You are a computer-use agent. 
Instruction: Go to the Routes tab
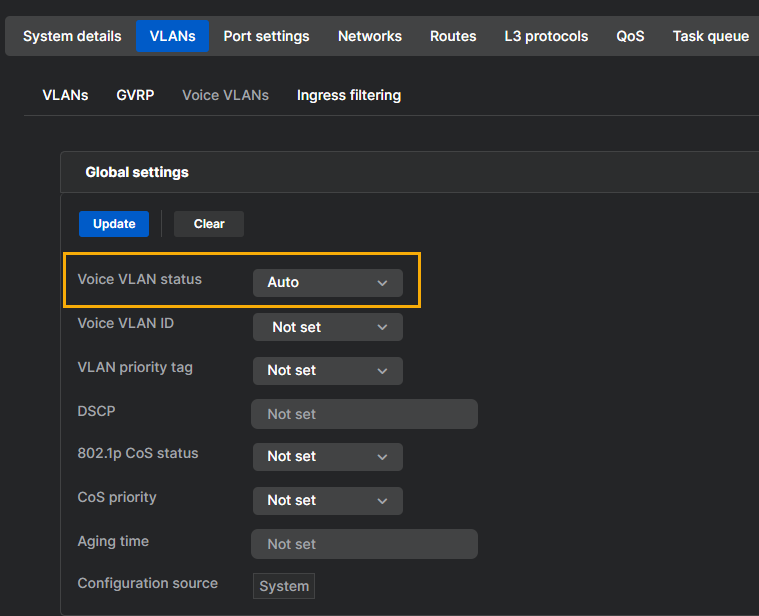pos(453,36)
